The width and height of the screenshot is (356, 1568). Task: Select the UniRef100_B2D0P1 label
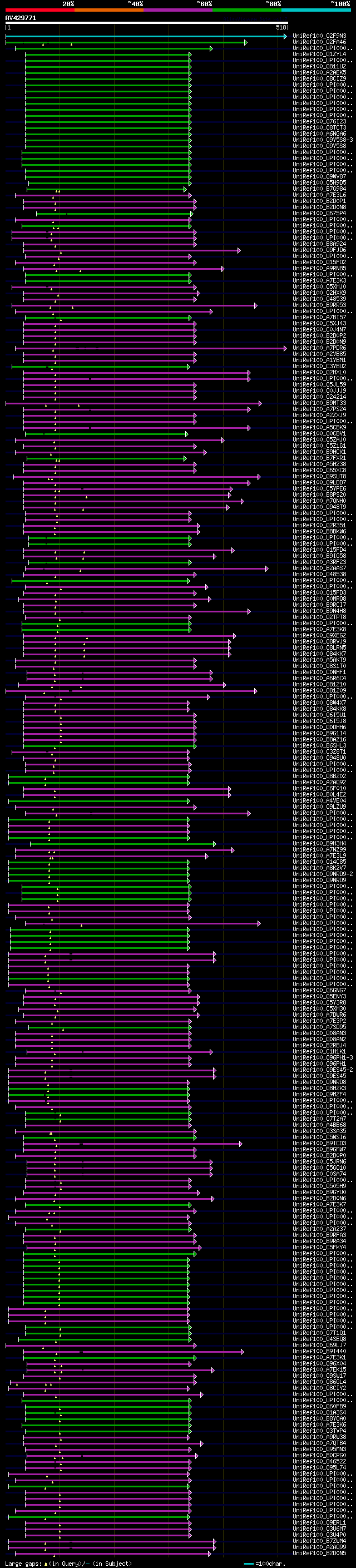[x=319, y=201]
